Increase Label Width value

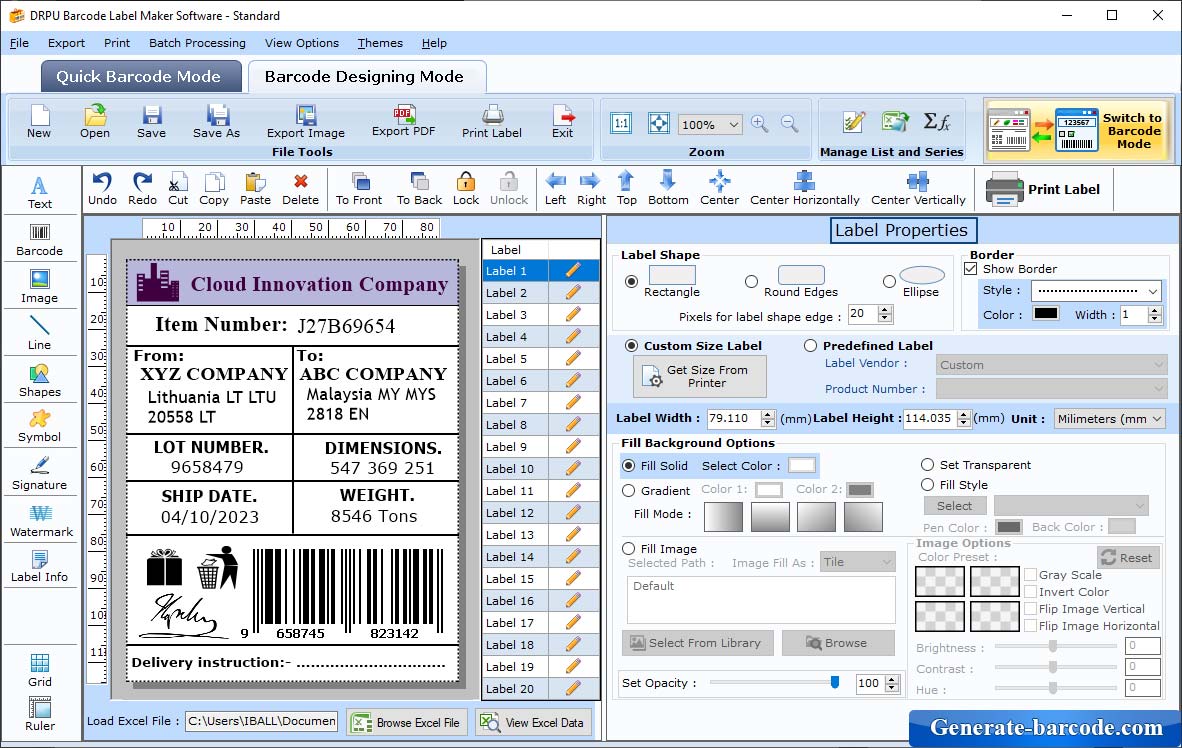[x=768, y=414]
